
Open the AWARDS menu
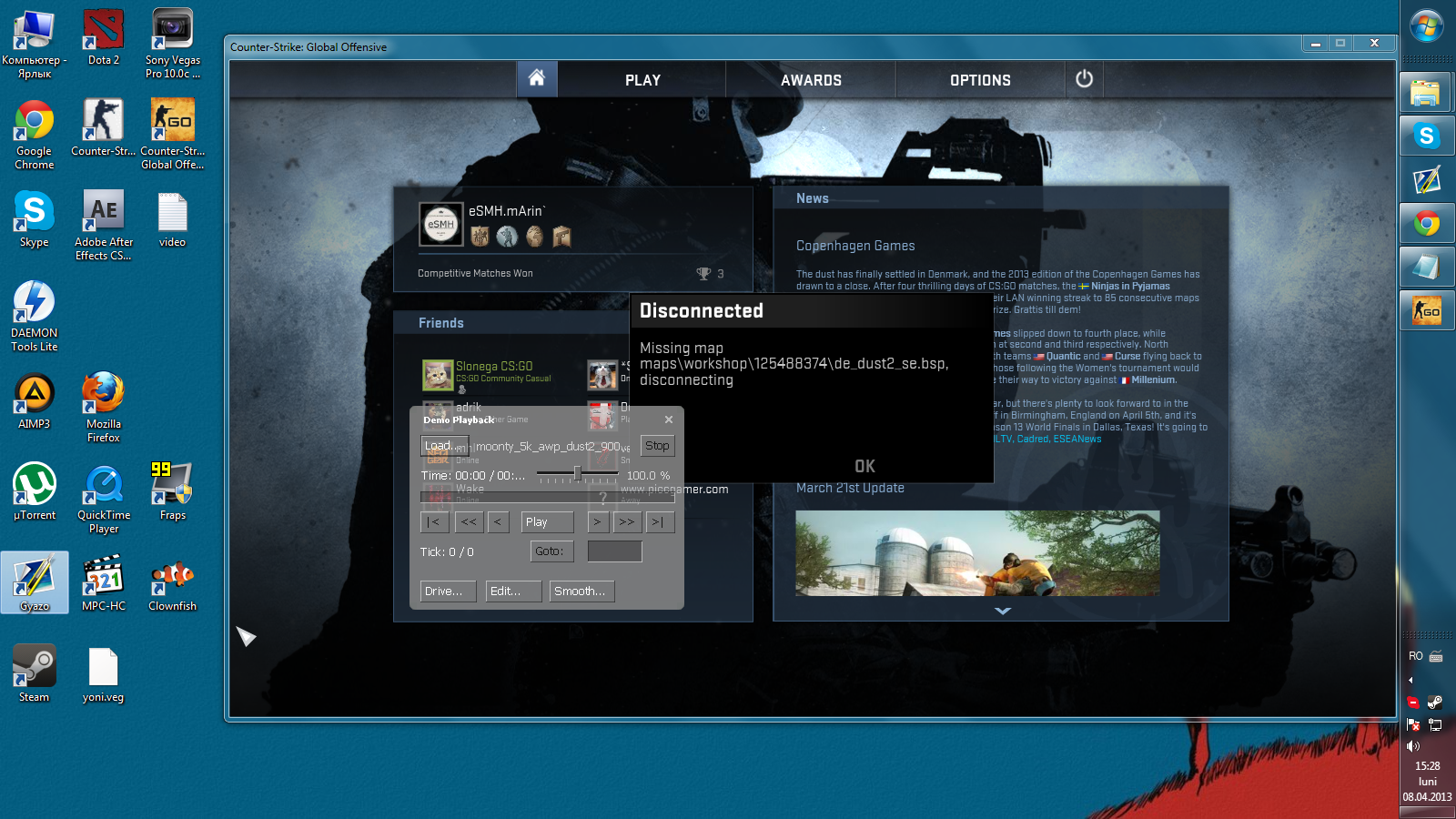811,80
